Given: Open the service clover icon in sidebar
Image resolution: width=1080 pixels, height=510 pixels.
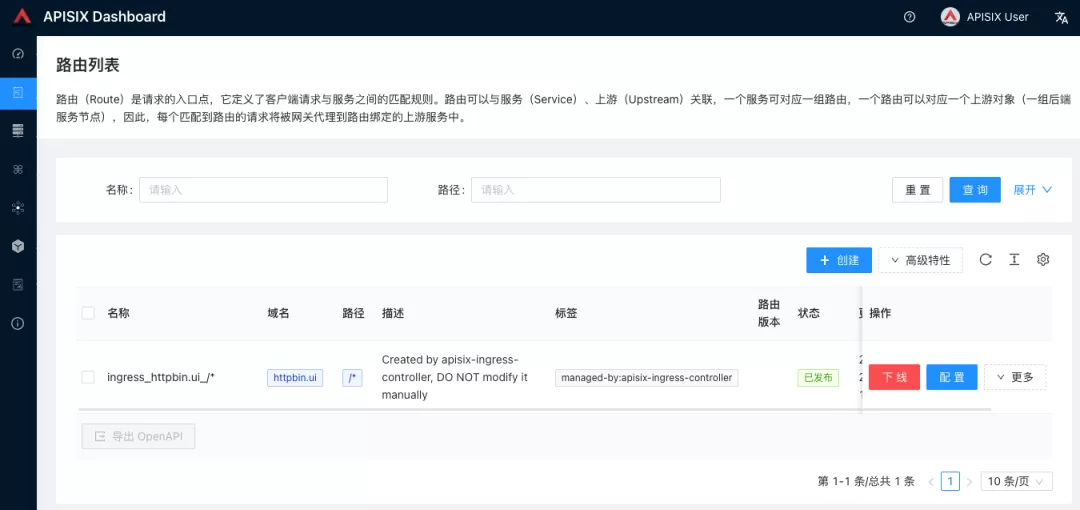Looking at the screenshot, I should click(x=19, y=170).
